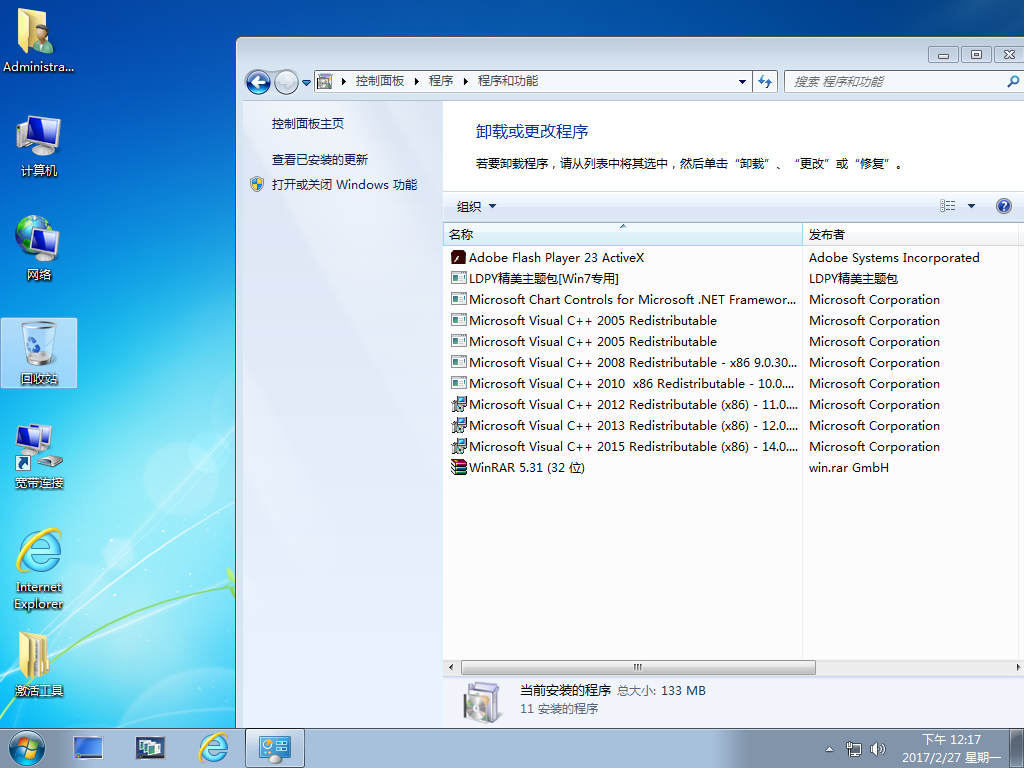Screen dimensions: 1024x768
Task: Sort by the 发布者 column header
Action: 910,234
